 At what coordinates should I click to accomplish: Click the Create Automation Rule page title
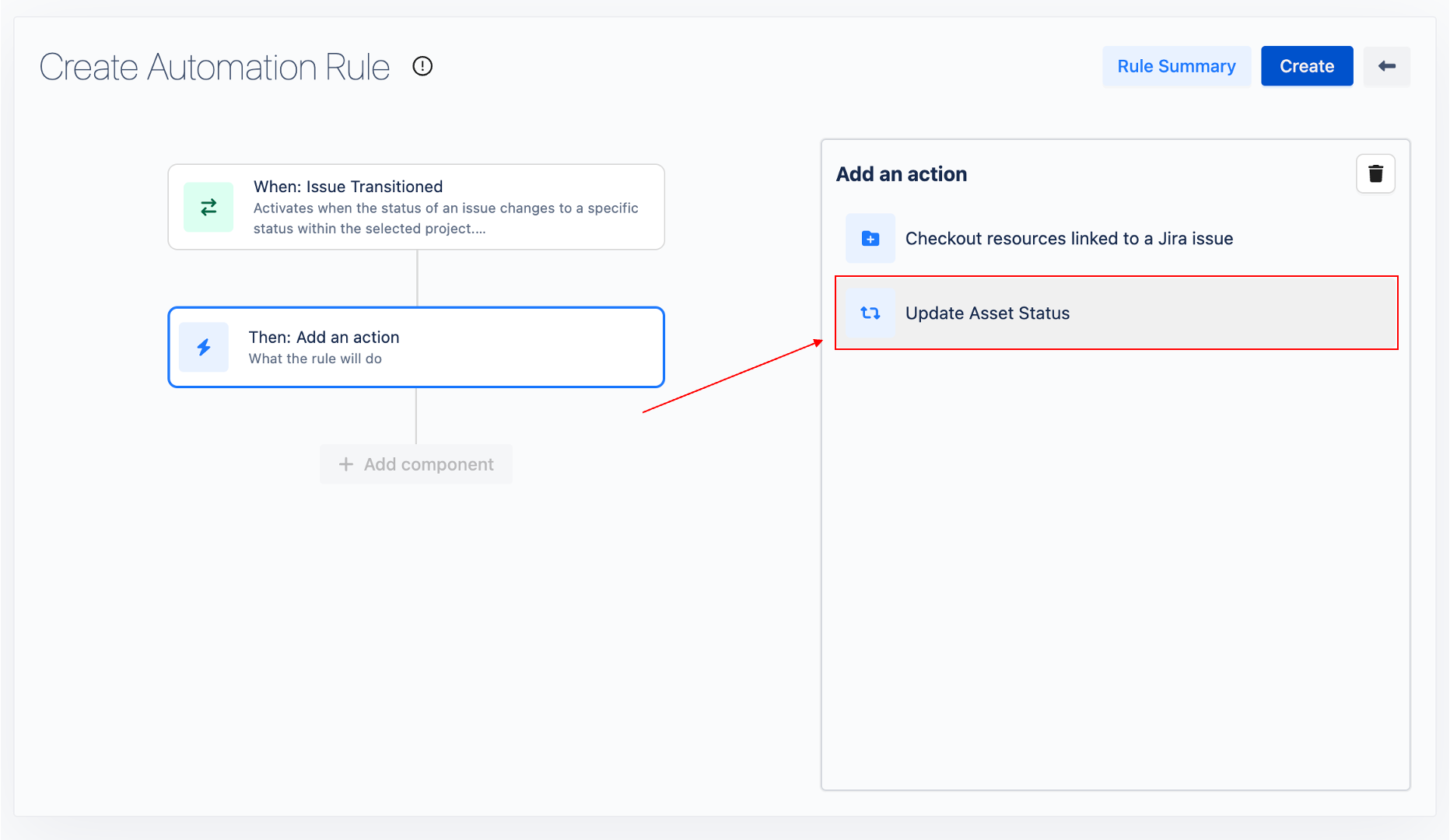click(214, 67)
